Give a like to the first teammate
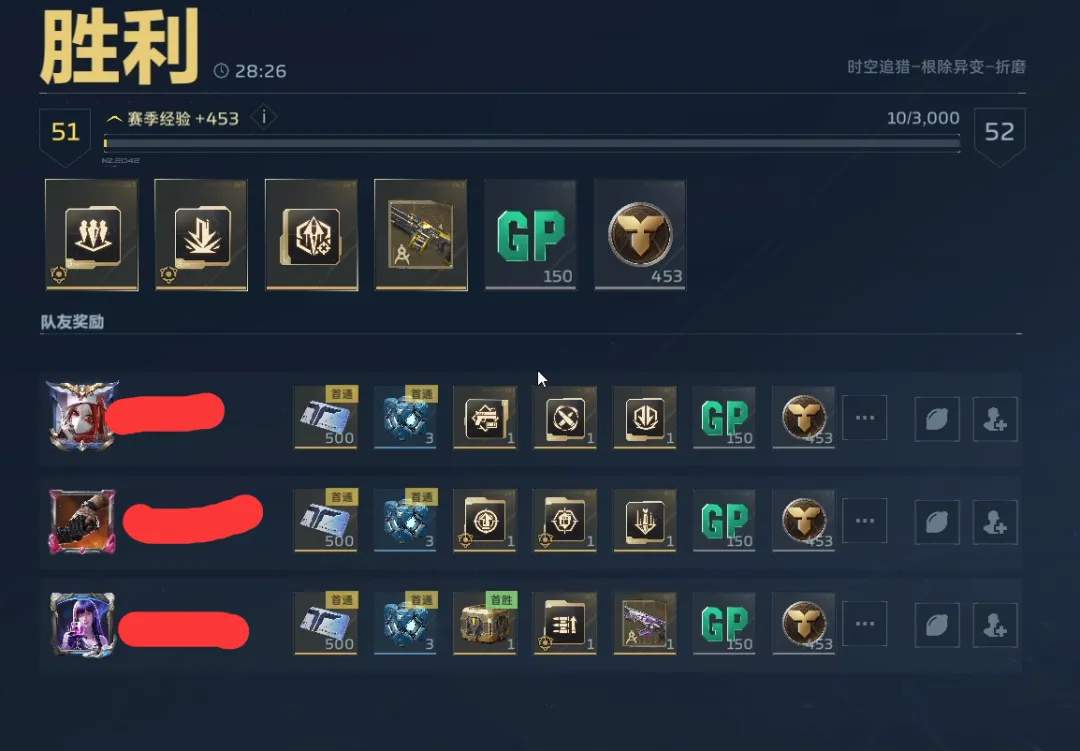 (937, 418)
